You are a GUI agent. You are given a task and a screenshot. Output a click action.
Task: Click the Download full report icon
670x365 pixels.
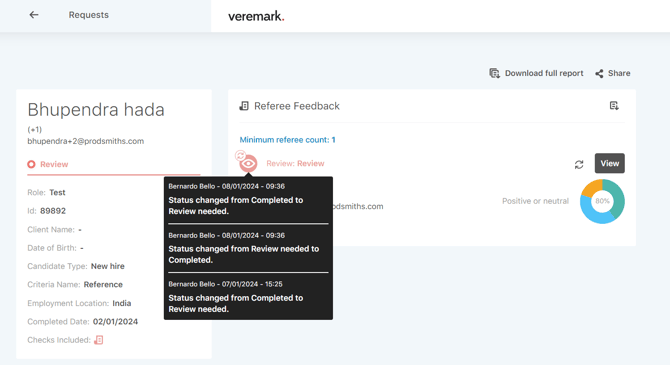click(494, 73)
